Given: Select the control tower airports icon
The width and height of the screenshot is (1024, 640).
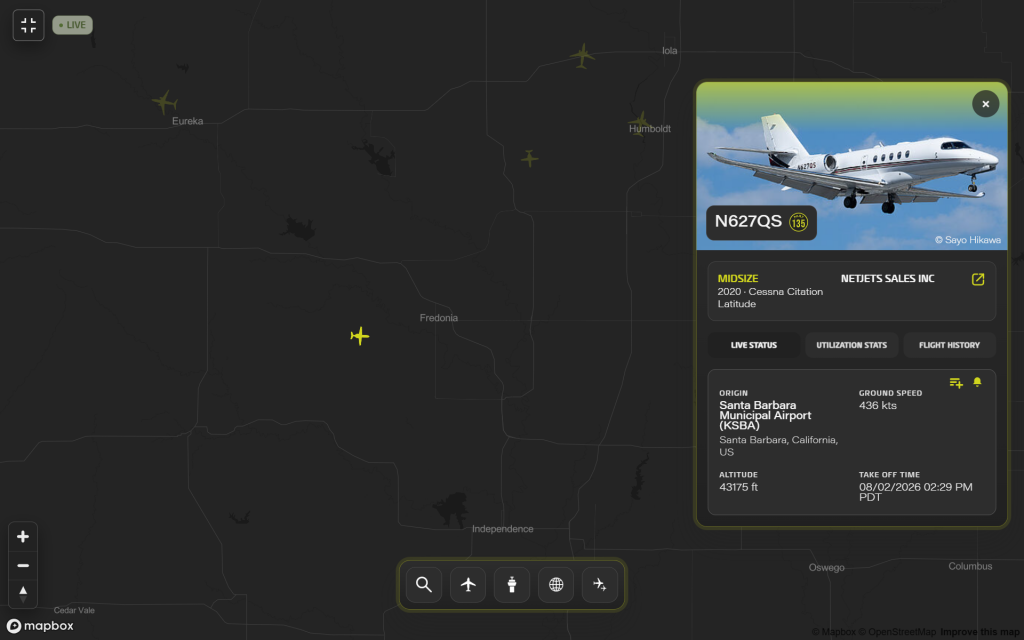Looking at the screenshot, I should (x=511, y=584).
